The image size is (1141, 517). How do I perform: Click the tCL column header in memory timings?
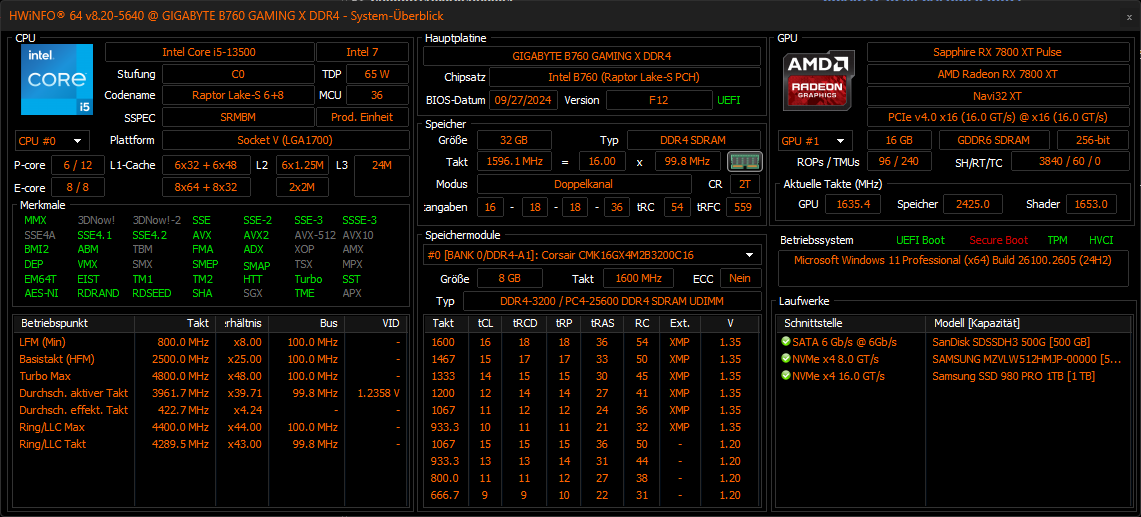click(485, 323)
